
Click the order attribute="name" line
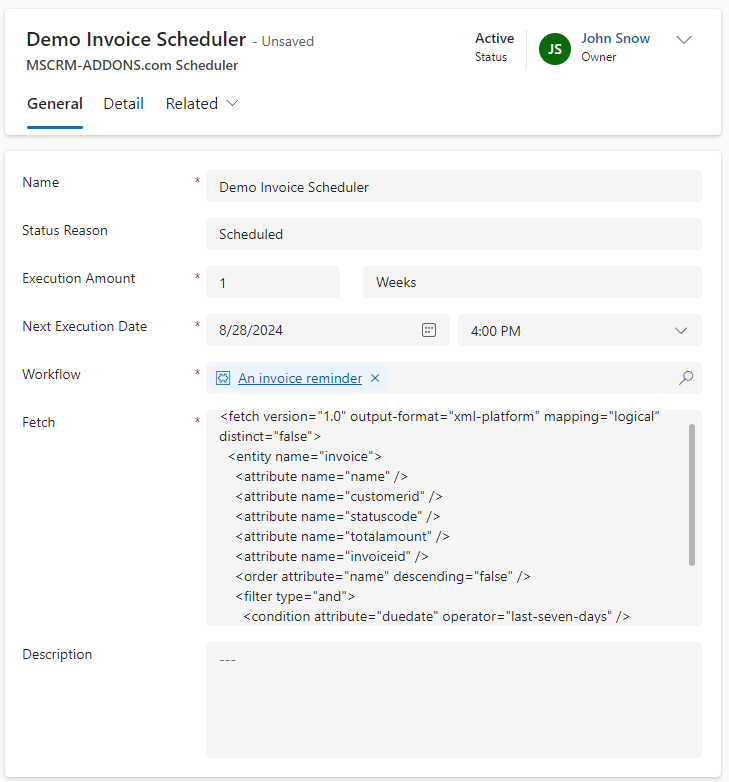coord(383,577)
